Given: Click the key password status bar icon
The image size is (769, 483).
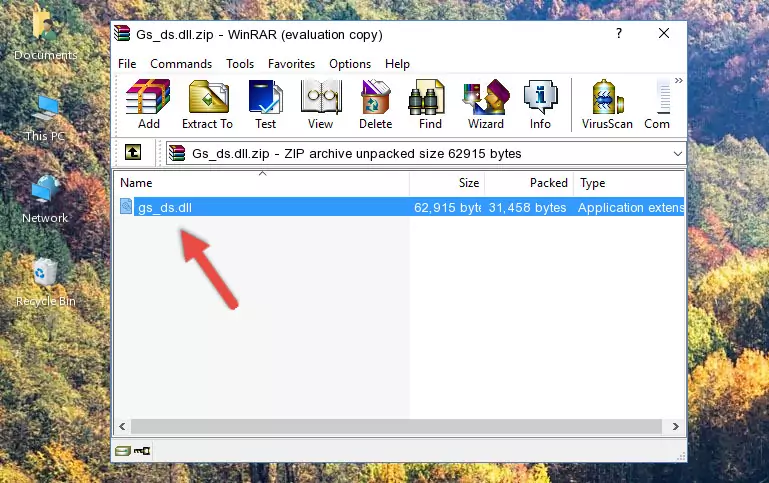Looking at the screenshot, I should [x=142, y=451].
